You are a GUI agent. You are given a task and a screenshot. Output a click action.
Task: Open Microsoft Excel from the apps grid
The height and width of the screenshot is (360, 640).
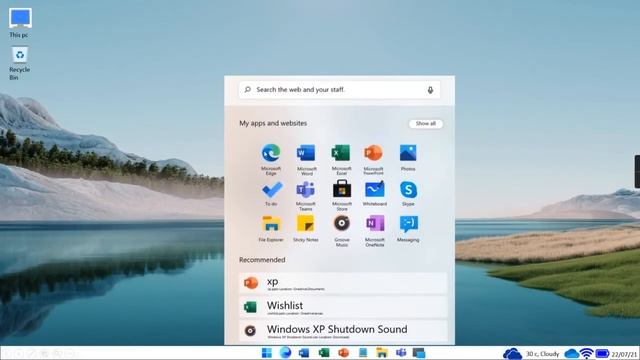[341, 153]
